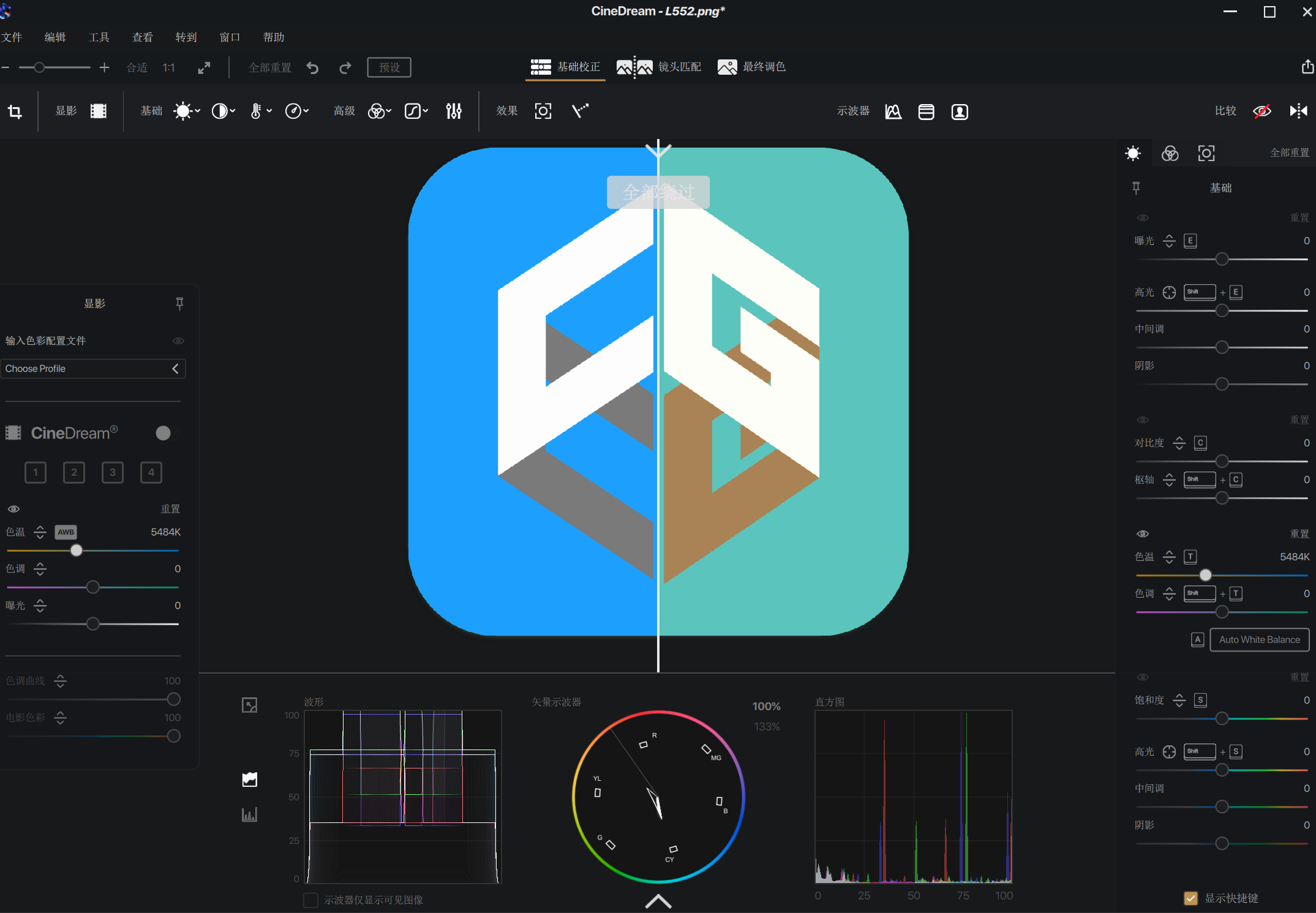1316x913 pixels.
Task: Click the highlight target icon beside 高光 exposure
Action: click(1169, 293)
